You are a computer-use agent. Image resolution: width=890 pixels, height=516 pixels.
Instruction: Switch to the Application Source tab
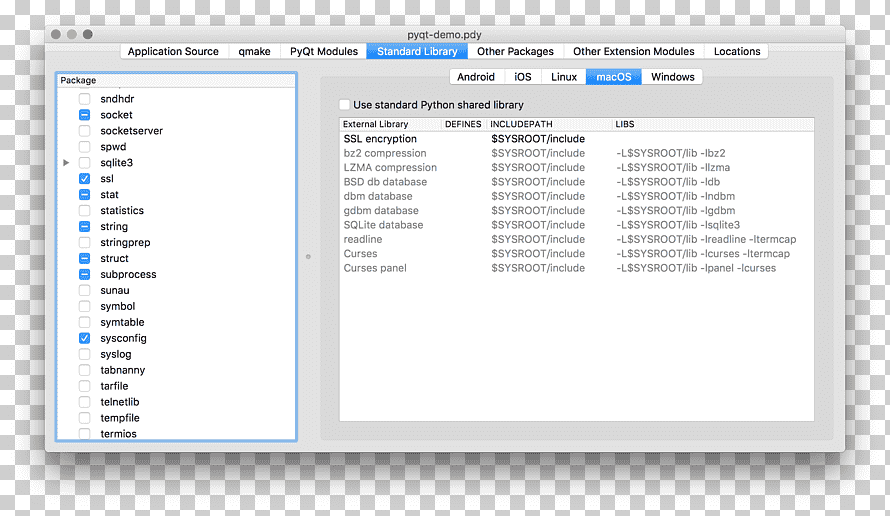coord(173,51)
